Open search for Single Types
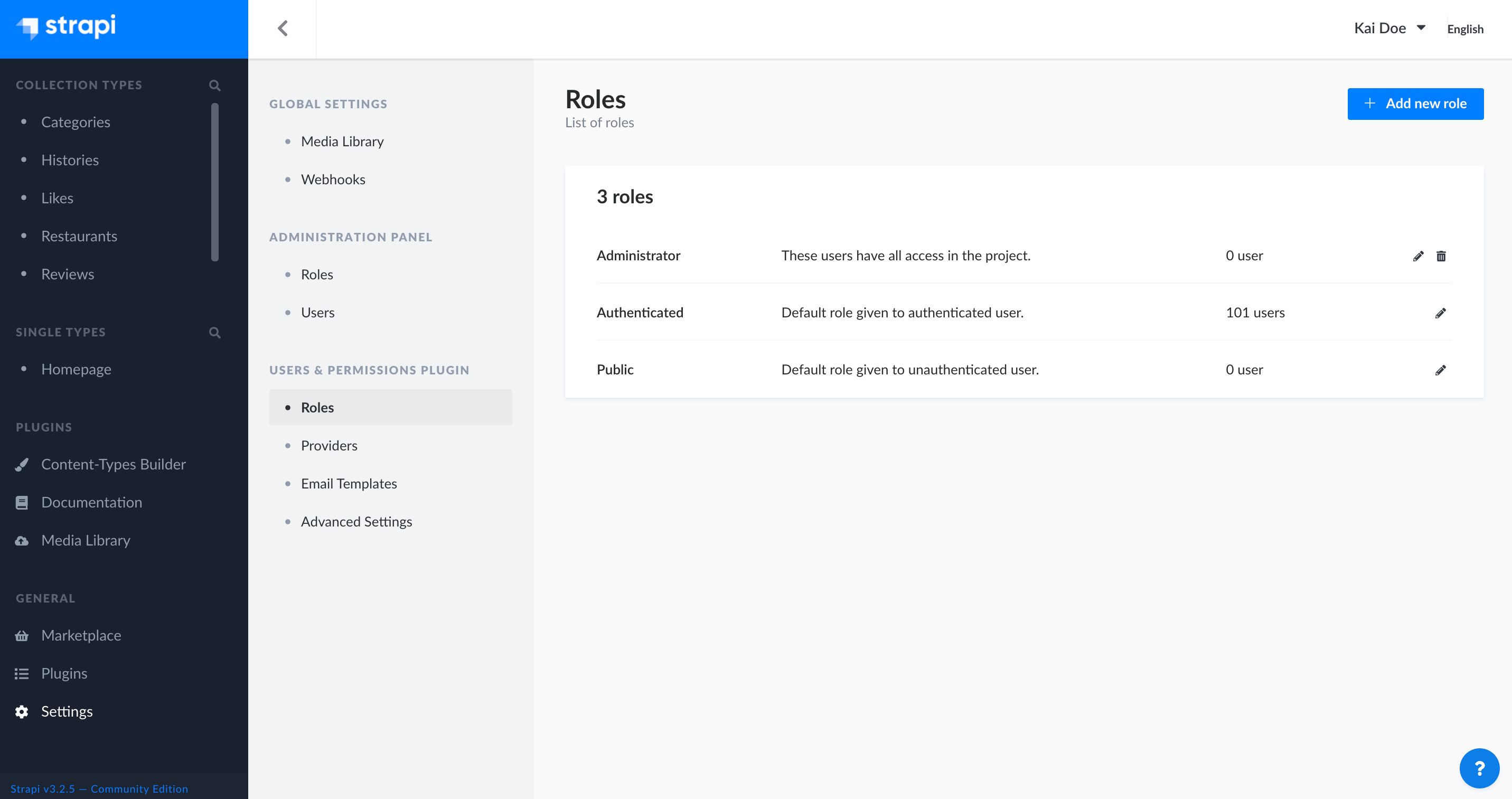 coord(215,332)
